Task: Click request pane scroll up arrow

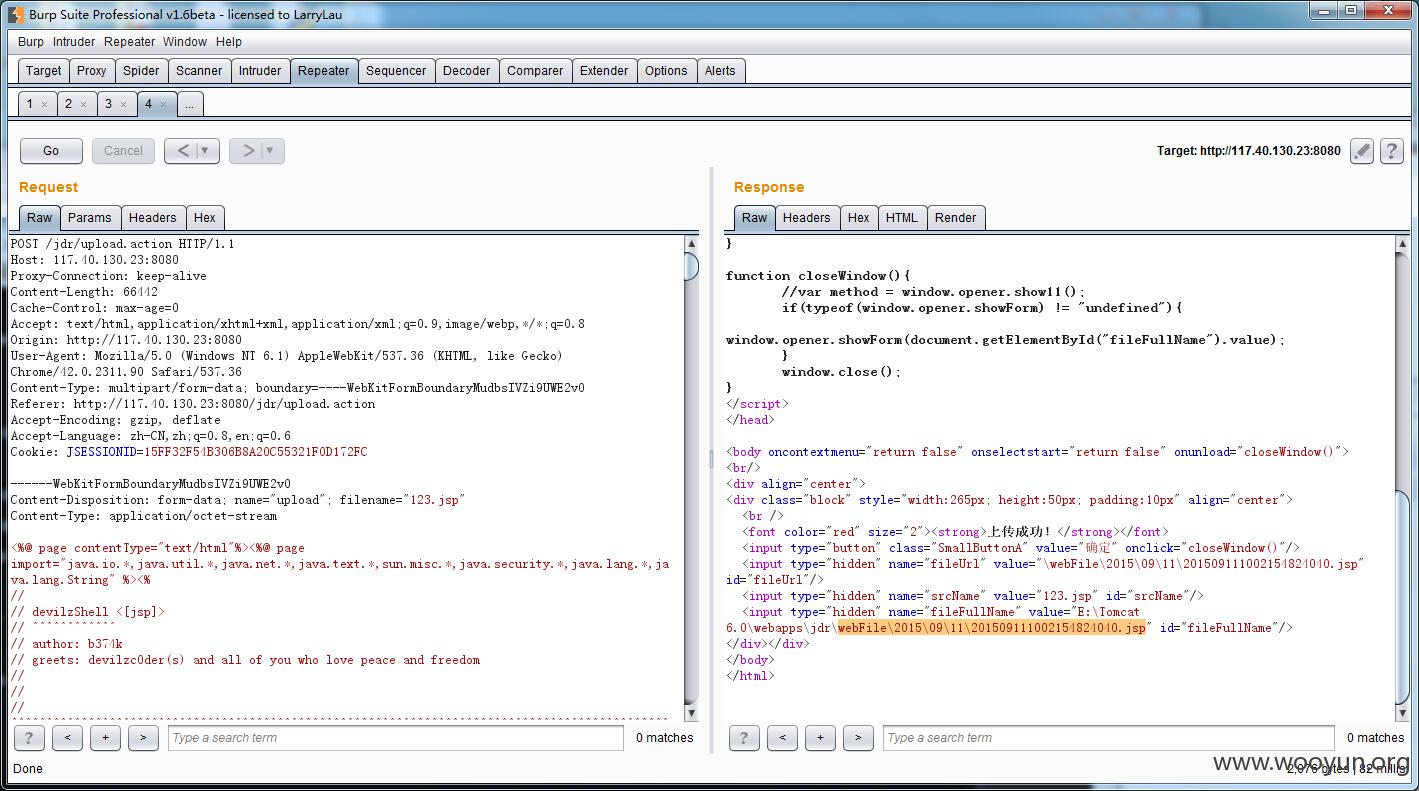Action: [x=691, y=243]
